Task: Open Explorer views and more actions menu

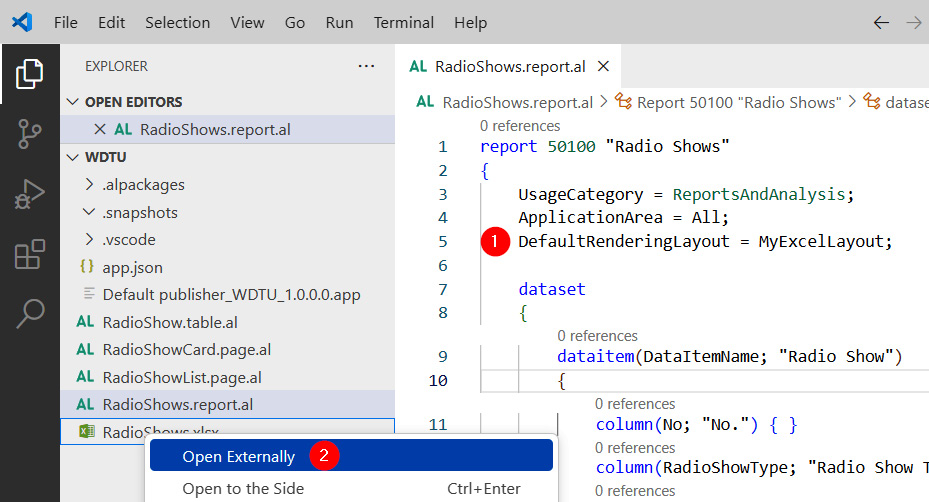Action: (x=366, y=66)
